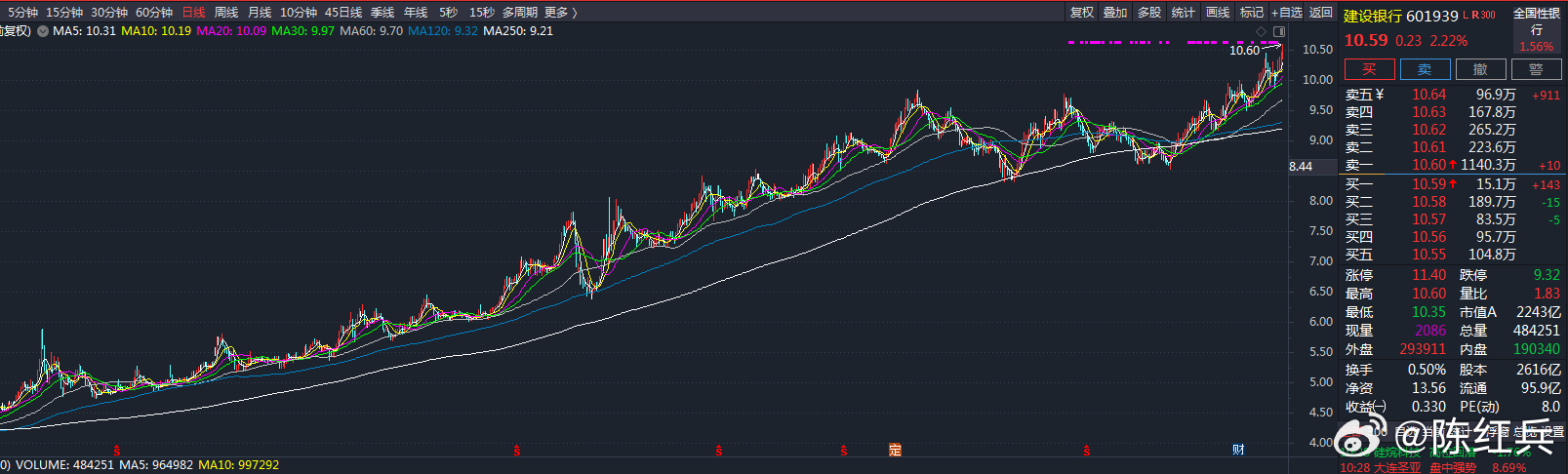Click the 叠加 overlay toolbar item
Screen dimensions: 1568x474
point(1115,13)
